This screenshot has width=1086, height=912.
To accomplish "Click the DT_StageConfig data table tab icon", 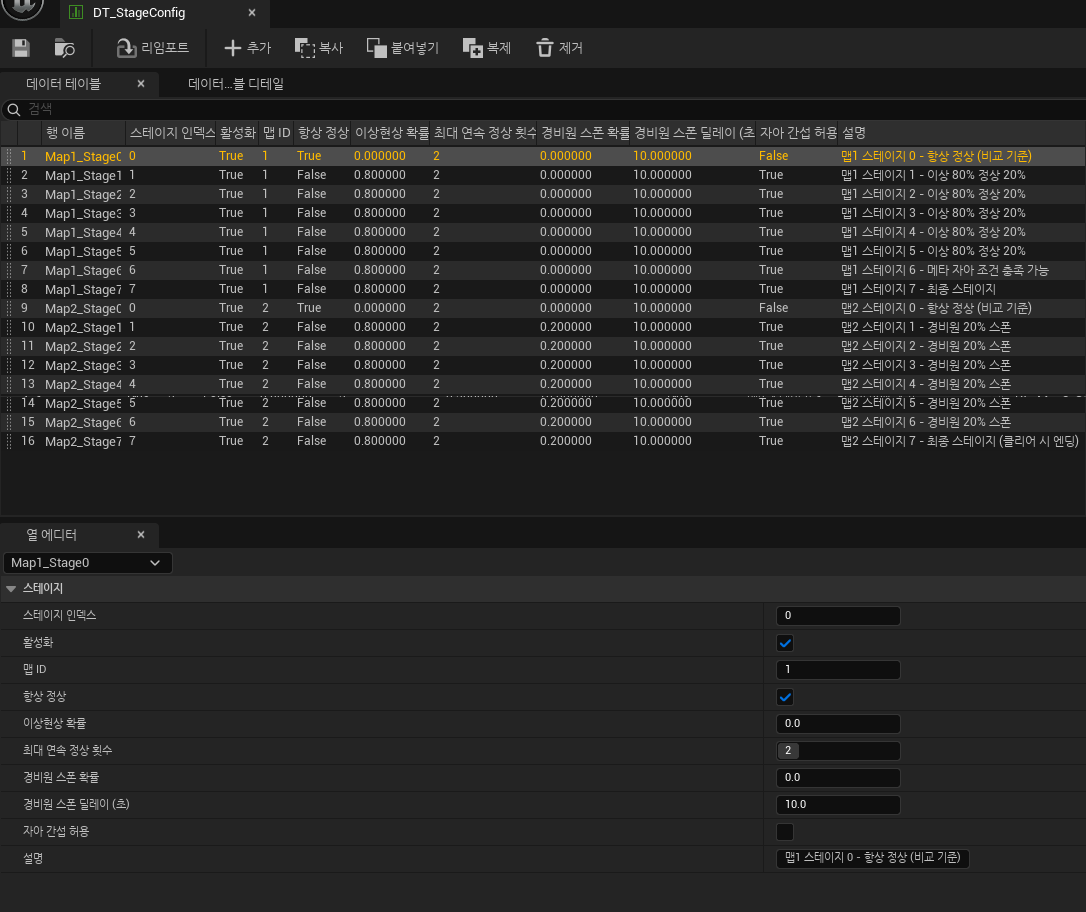I will pyautogui.click(x=76, y=12).
